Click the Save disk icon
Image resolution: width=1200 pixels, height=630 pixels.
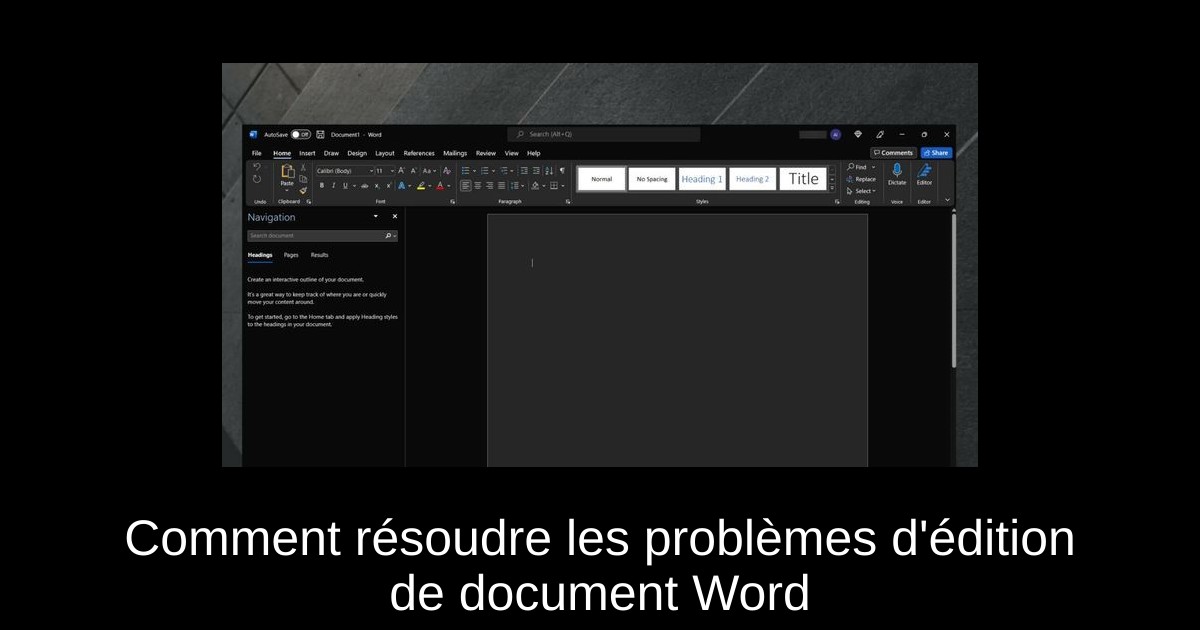[x=320, y=134]
